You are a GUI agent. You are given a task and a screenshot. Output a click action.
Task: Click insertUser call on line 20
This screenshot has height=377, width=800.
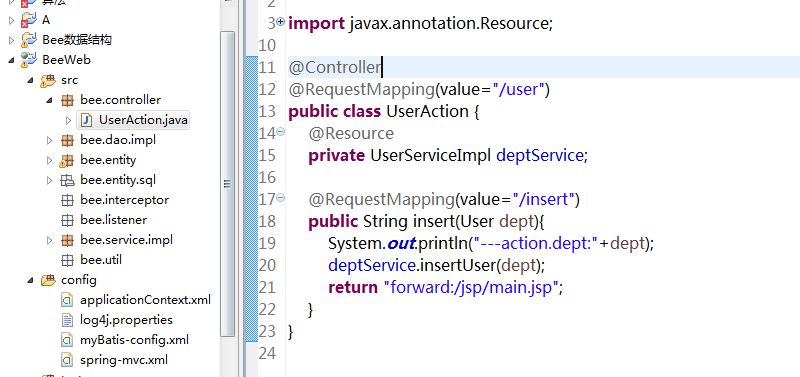click(458, 265)
